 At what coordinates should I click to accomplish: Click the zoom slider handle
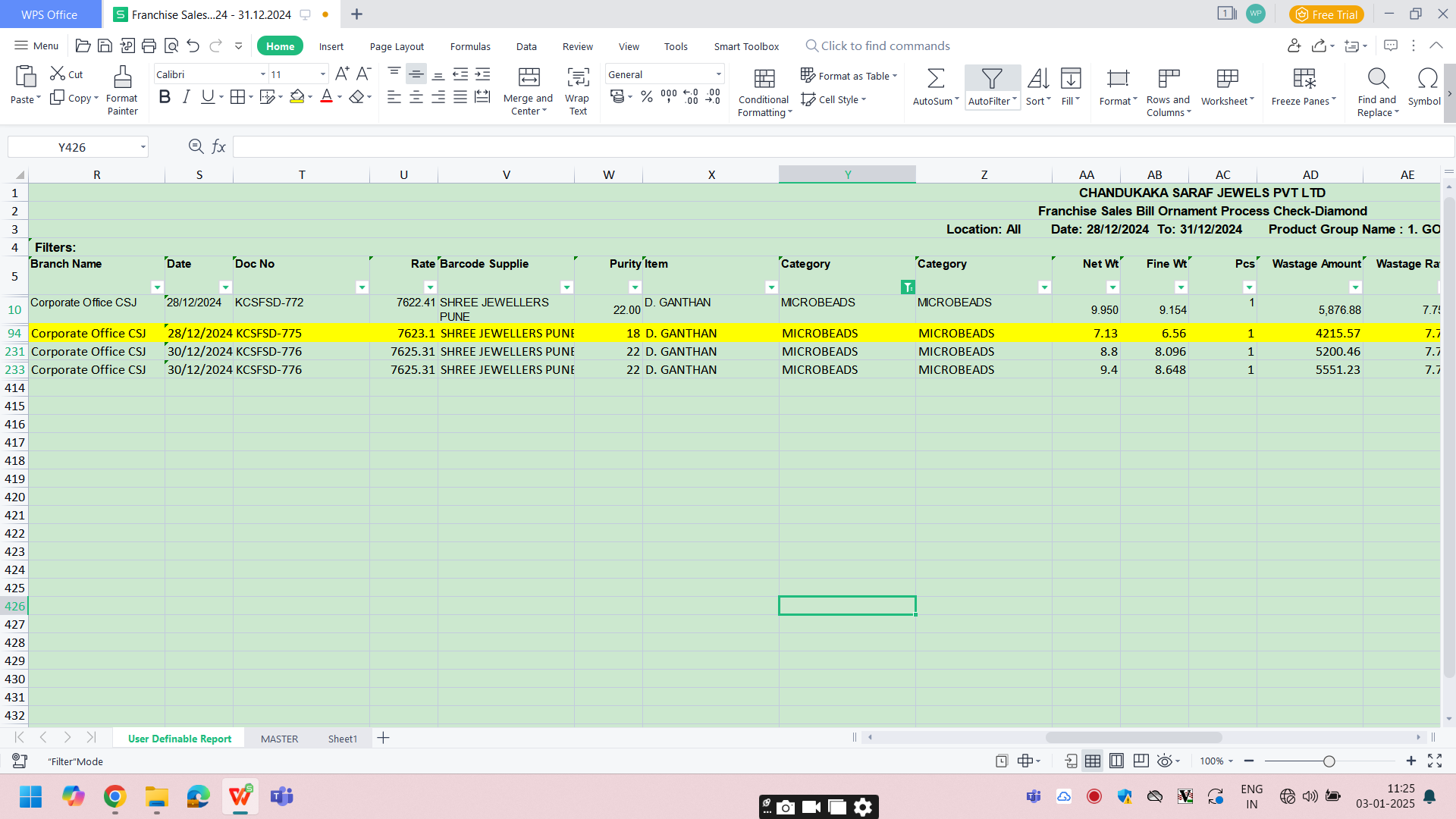pos(1329,761)
